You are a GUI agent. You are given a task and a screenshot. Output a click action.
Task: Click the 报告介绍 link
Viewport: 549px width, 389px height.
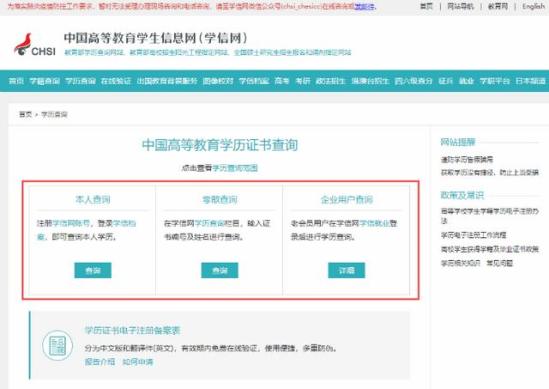(100, 362)
